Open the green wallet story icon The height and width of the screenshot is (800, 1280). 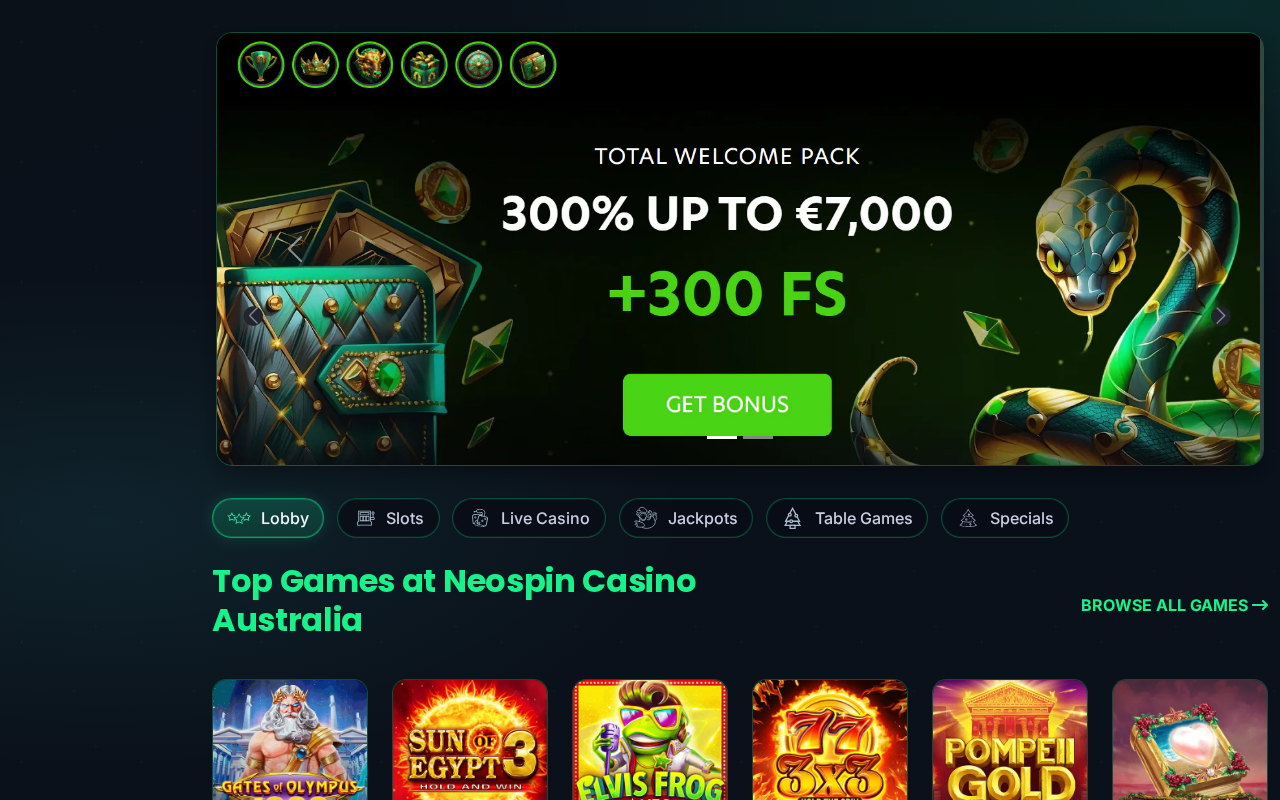[533, 65]
